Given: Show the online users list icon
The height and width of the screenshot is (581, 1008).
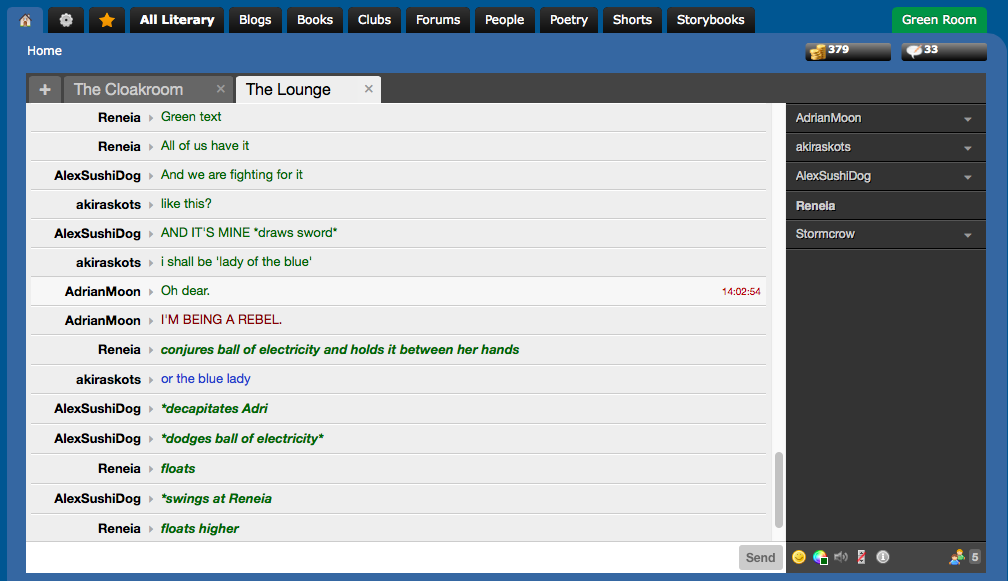Looking at the screenshot, I should click(957, 557).
